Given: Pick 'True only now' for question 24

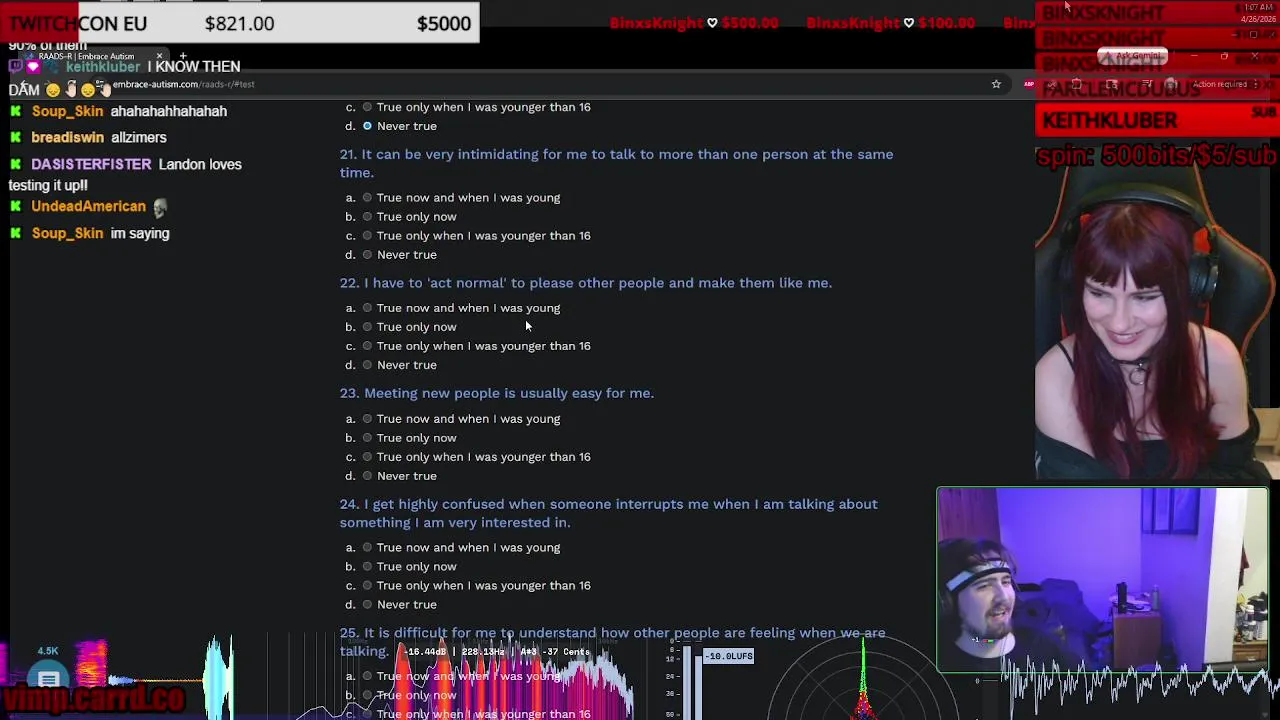Looking at the screenshot, I should [367, 567].
